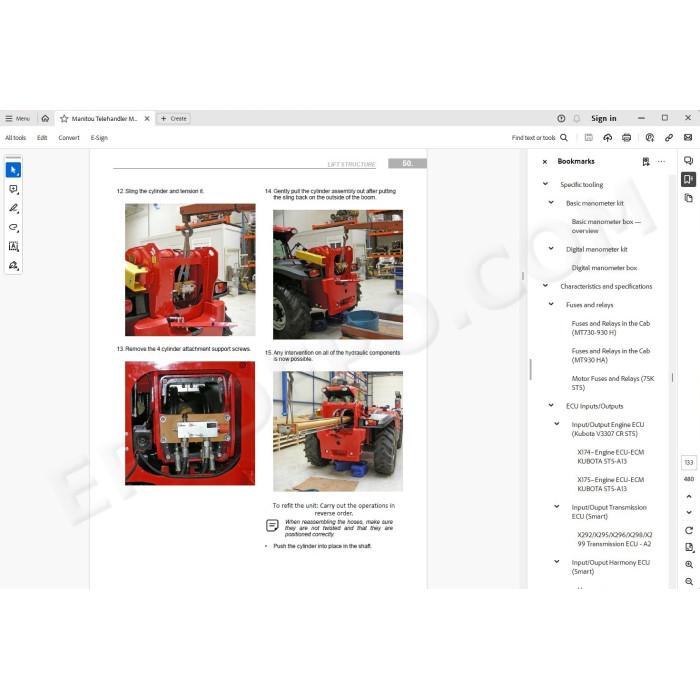
Task: Collapse Input/Ouput Transmission ECU bookmark
Action: tap(557, 507)
